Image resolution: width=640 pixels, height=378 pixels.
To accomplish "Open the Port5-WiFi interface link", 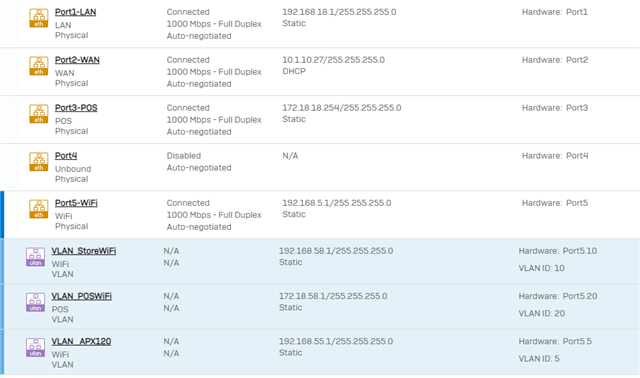I will pos(76,203).
